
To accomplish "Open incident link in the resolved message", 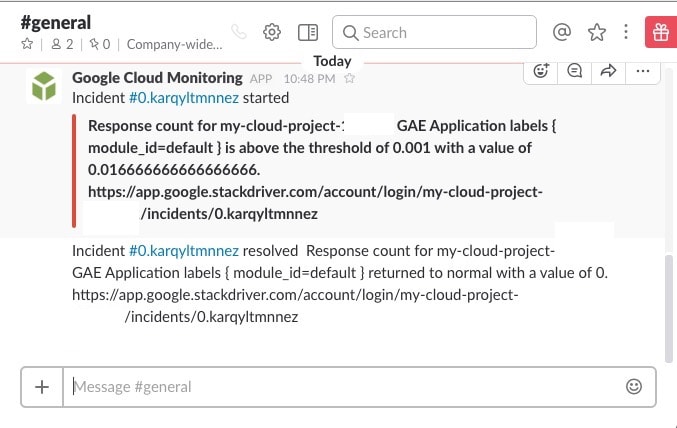I will pos(184,251).
